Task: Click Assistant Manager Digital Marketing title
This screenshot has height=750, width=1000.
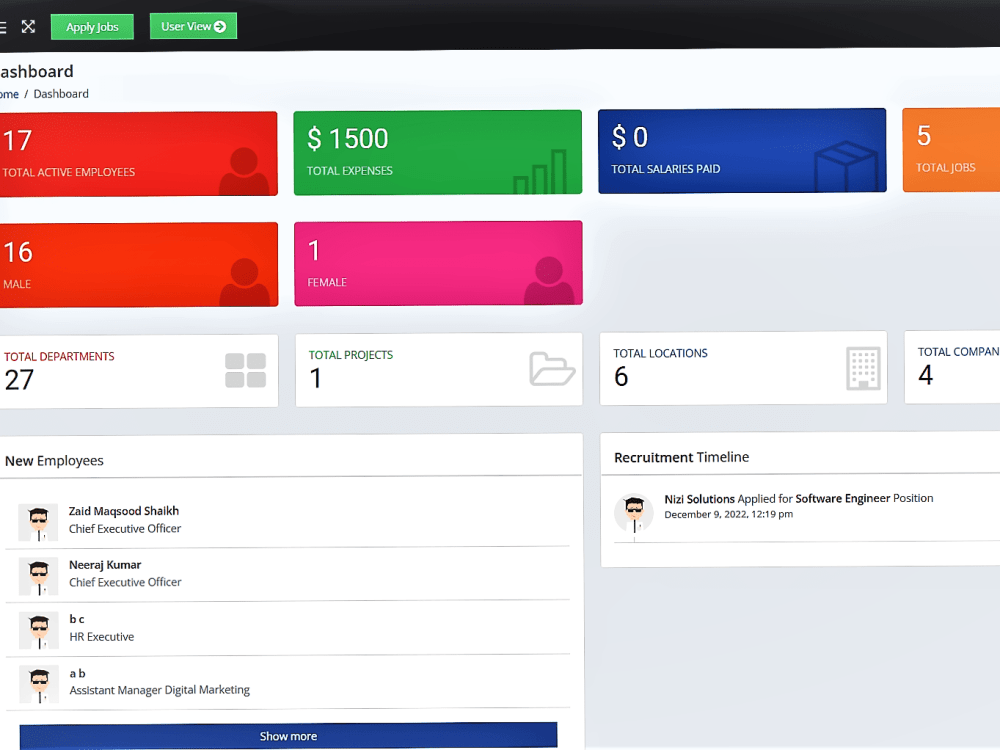Action: (159, 690)
